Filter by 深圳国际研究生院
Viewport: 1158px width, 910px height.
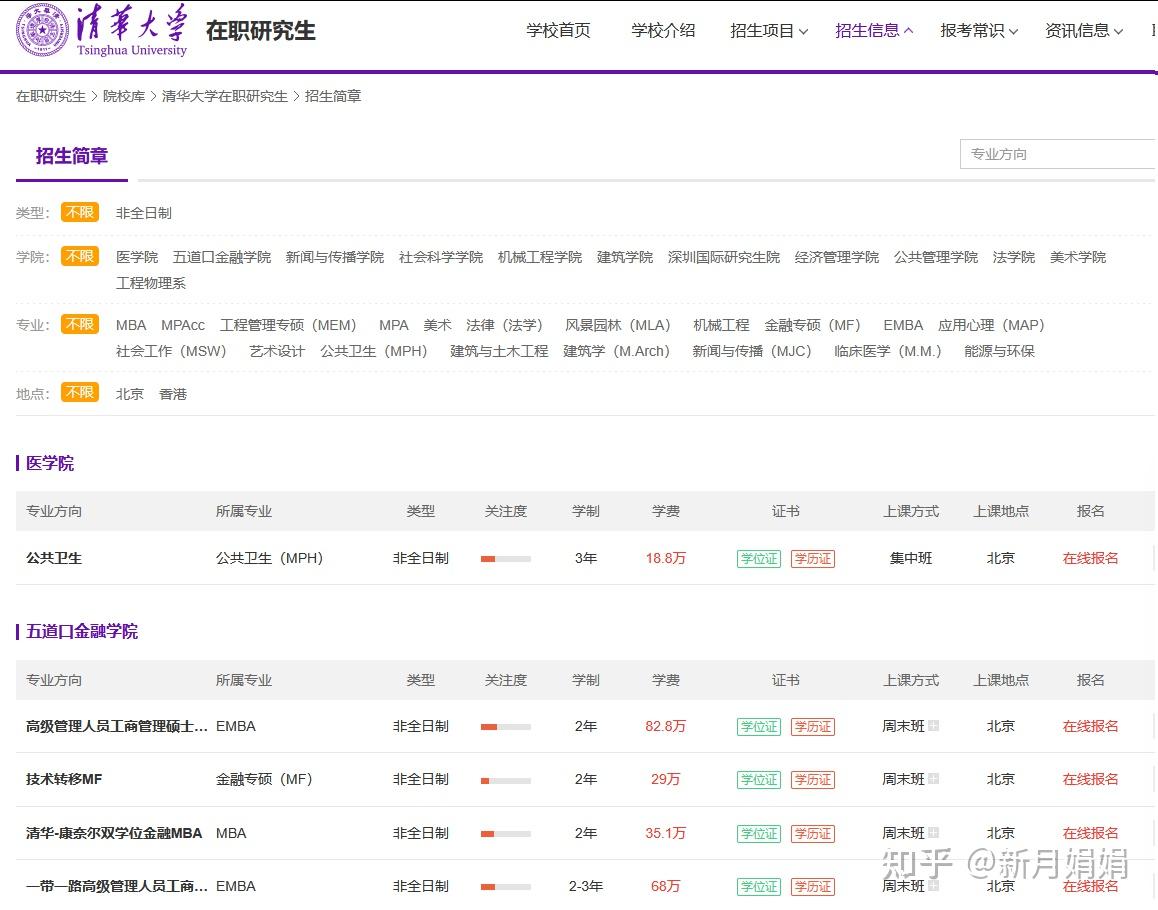coord(724,257)
